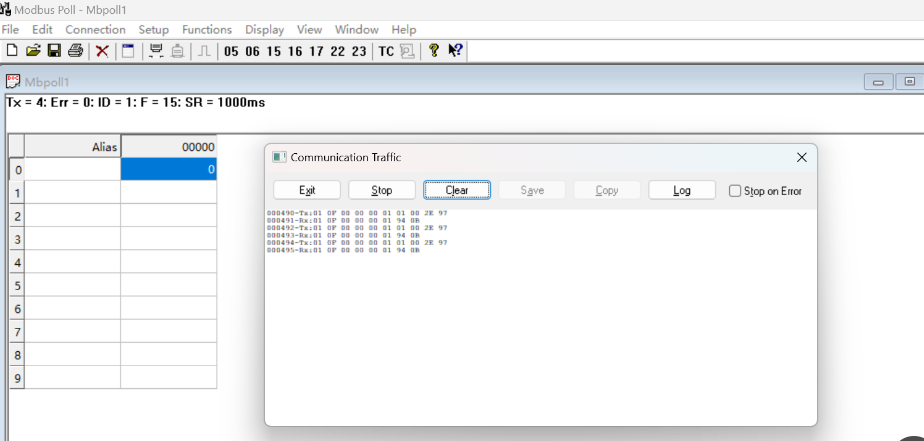Select function 06 in the toolbar
The image size is (924, 441).
tap(252, 51)
